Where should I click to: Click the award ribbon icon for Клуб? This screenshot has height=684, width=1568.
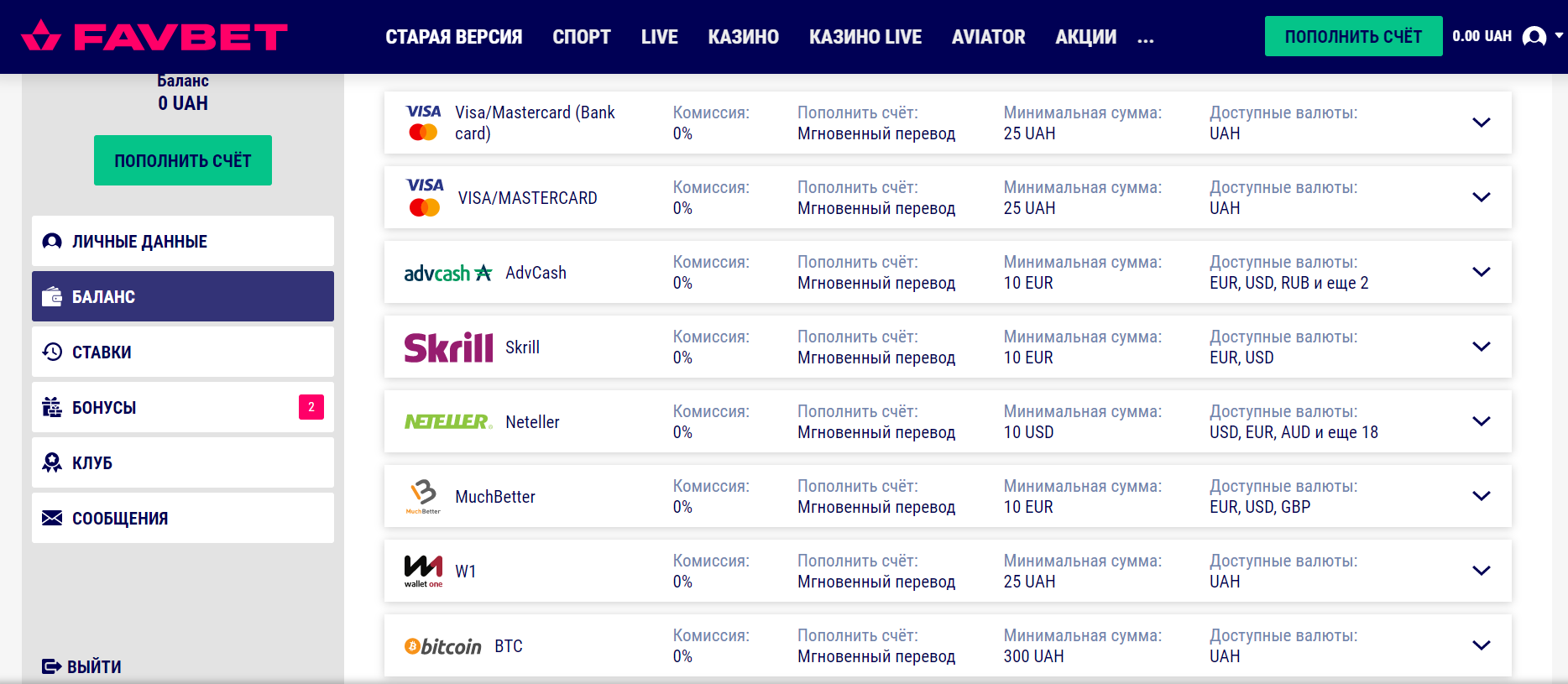(52, 462)
